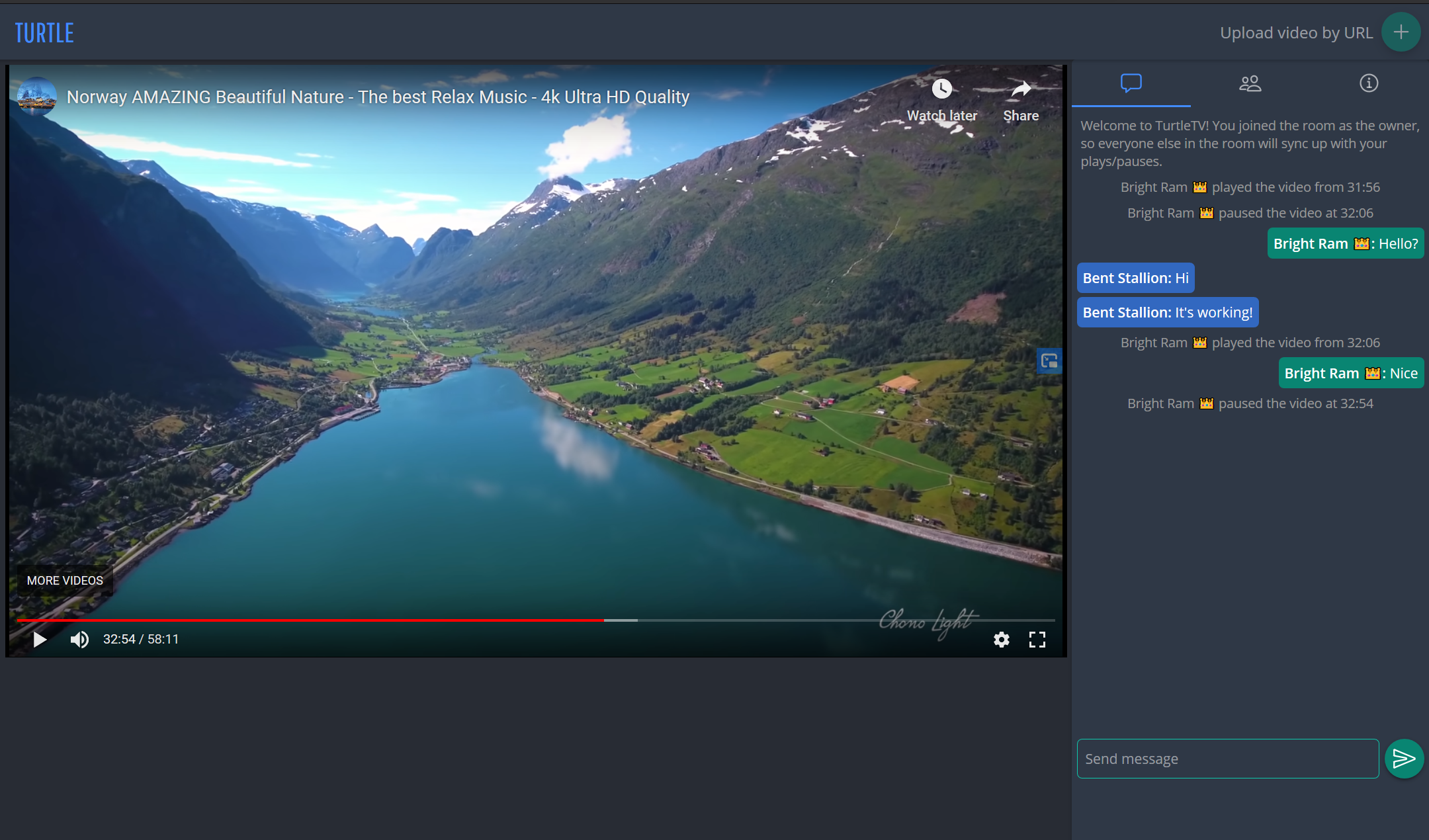Open YouTube player settings gear
This screenshot has width=1429, height=840.
(x=1002, y=639)
